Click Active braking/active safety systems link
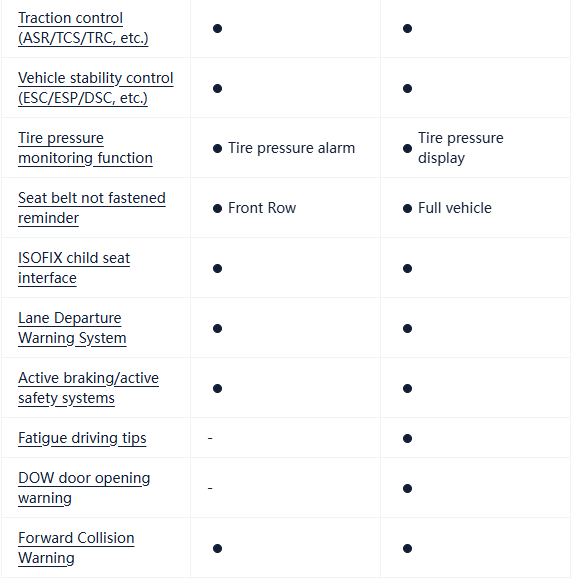 pyautogui.click(x=88, y=388)
